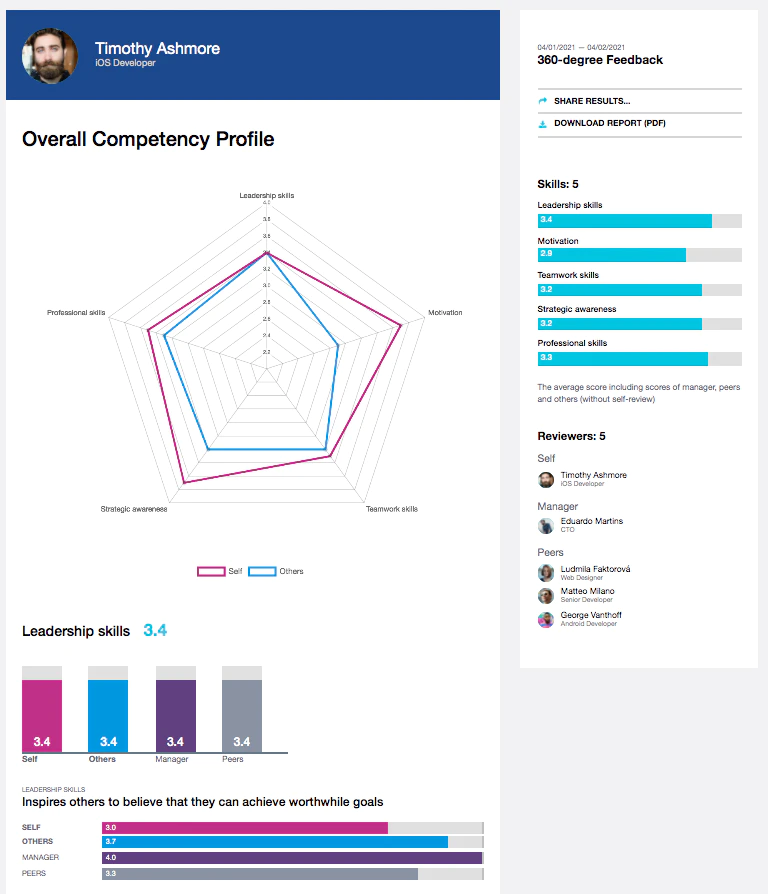This screenshot has height=894, width=768.
Task: Open Timothy Ashmore's header profile photo
Action: [50, 56]
